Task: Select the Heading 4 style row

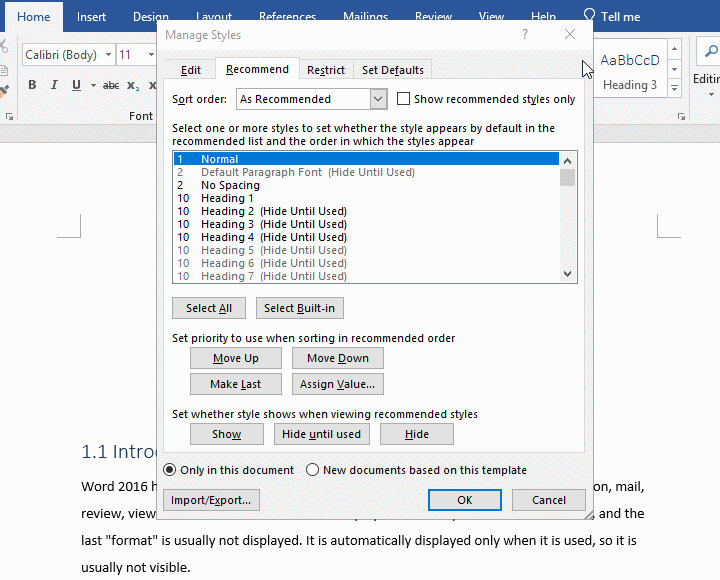Action: 366,237
